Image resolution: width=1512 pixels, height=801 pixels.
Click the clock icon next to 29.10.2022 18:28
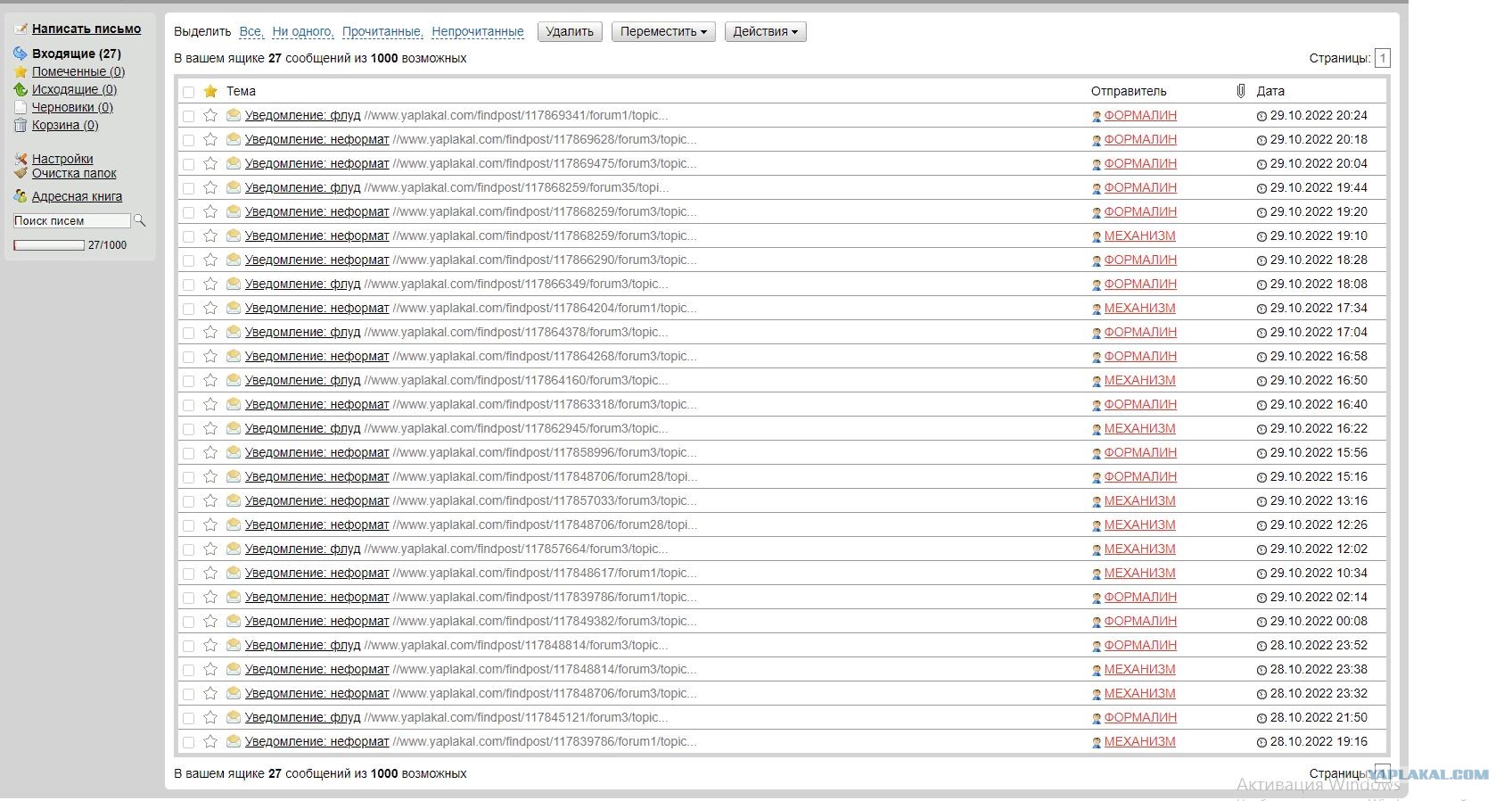[x=1261, y=260]
